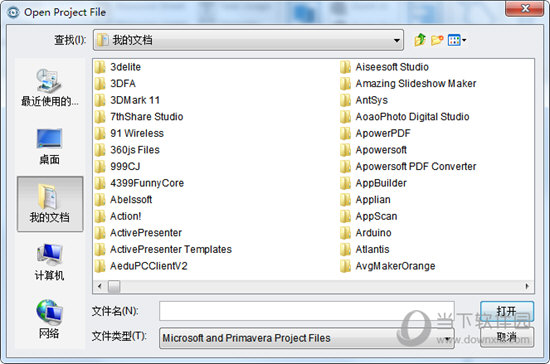The height and width of the screenshot is (364, 550).
Task: Click the 打开 button
Action: 507,311
